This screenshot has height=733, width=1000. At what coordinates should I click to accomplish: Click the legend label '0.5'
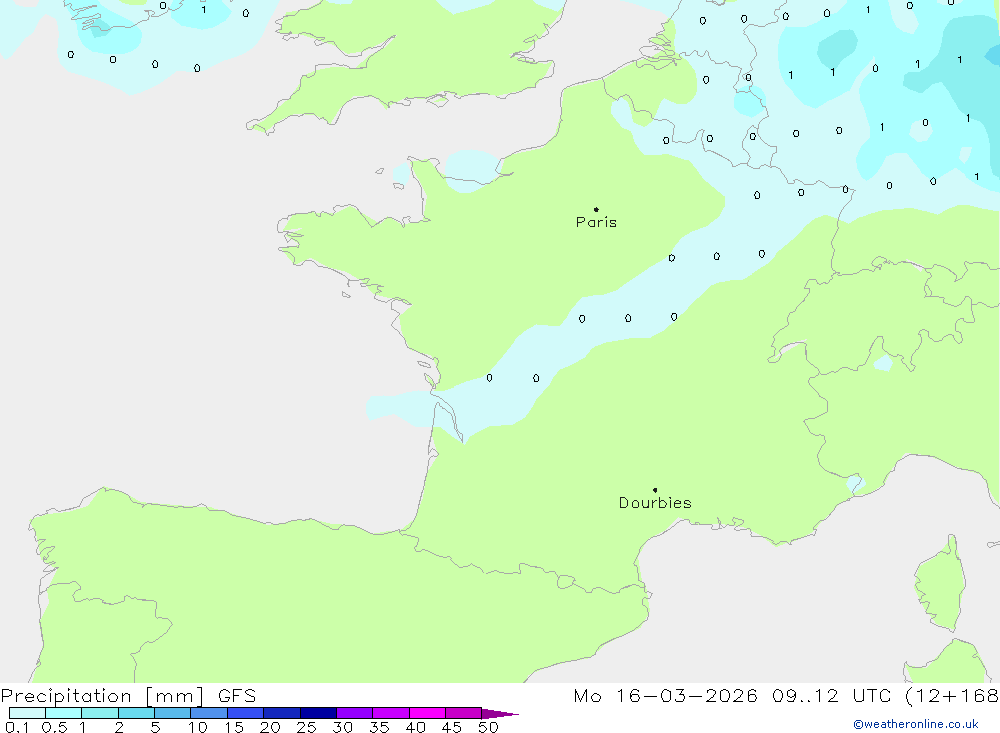pos(54,727)
